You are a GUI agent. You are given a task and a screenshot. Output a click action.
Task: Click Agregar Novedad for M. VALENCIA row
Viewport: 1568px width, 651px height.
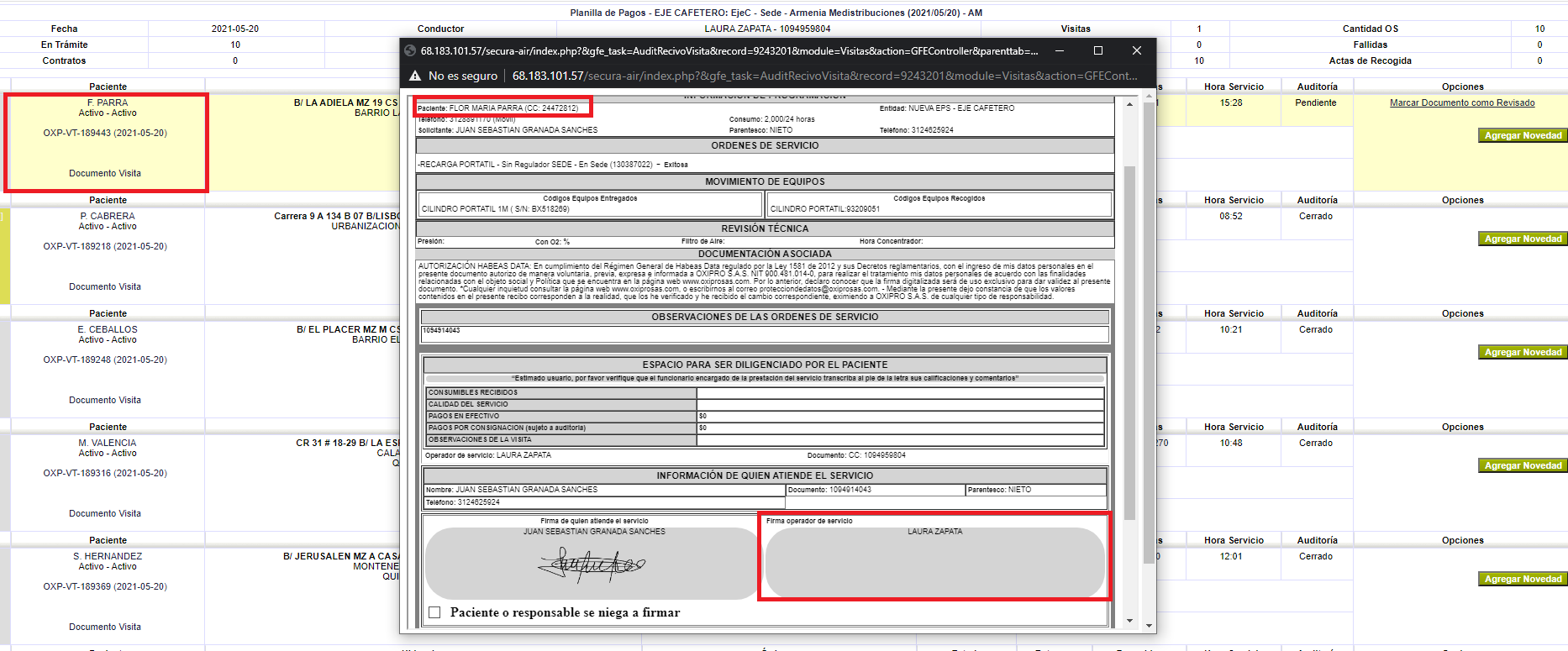[1523, 465]
